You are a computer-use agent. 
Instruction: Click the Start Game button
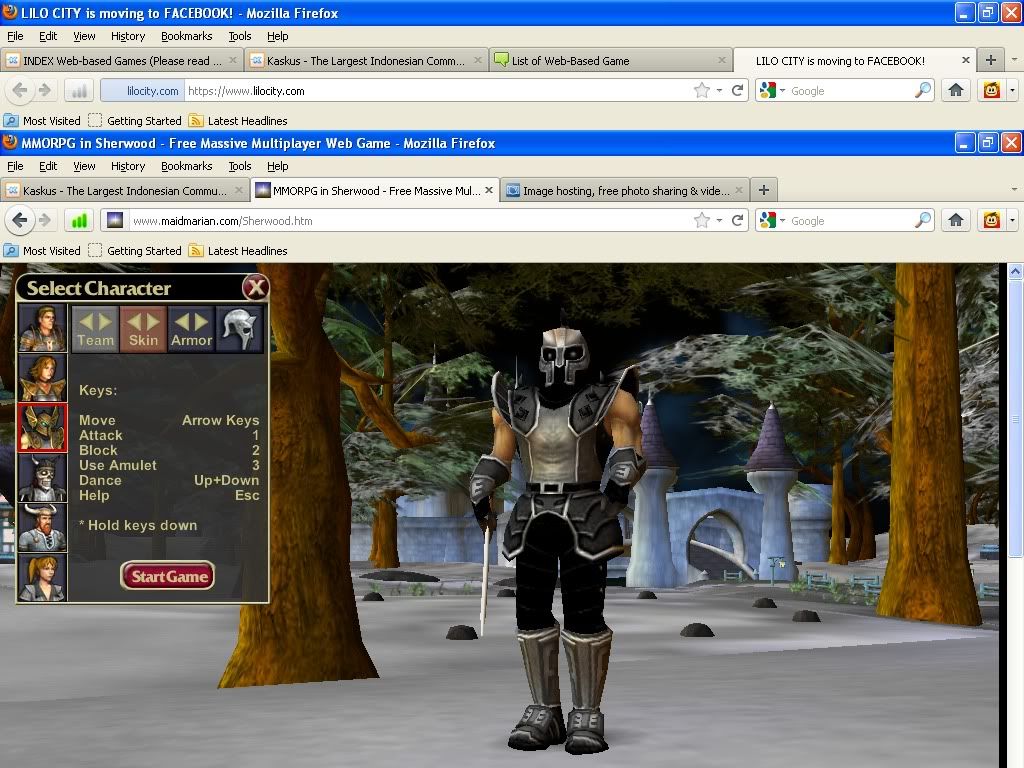pyautogui.click(x=168, y=576)
